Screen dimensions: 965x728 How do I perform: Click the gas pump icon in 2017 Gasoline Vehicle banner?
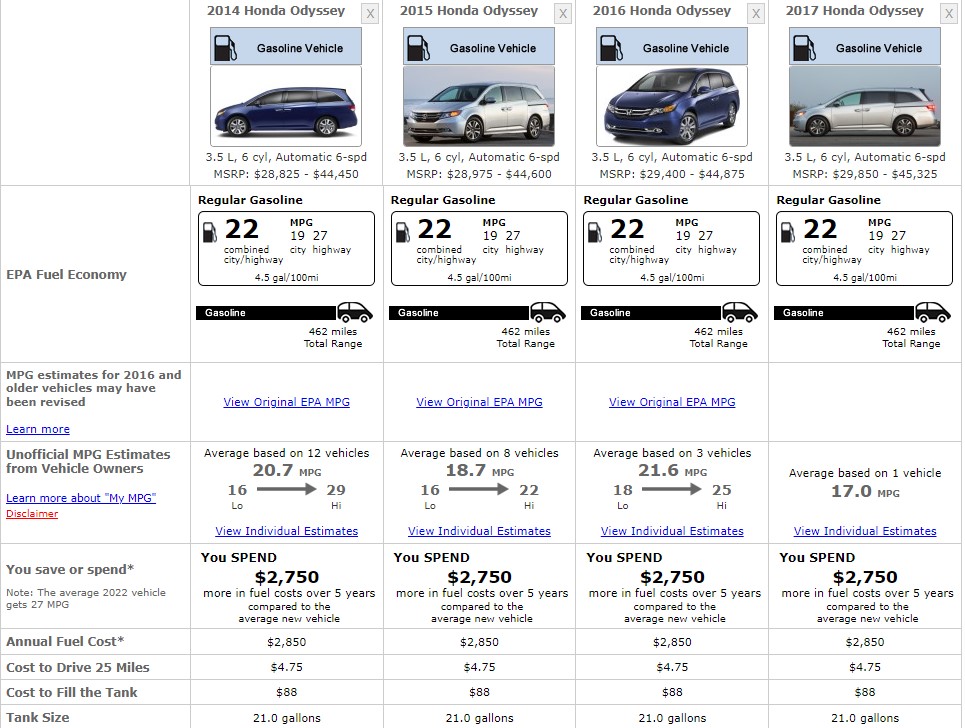(x=804, y=48)
